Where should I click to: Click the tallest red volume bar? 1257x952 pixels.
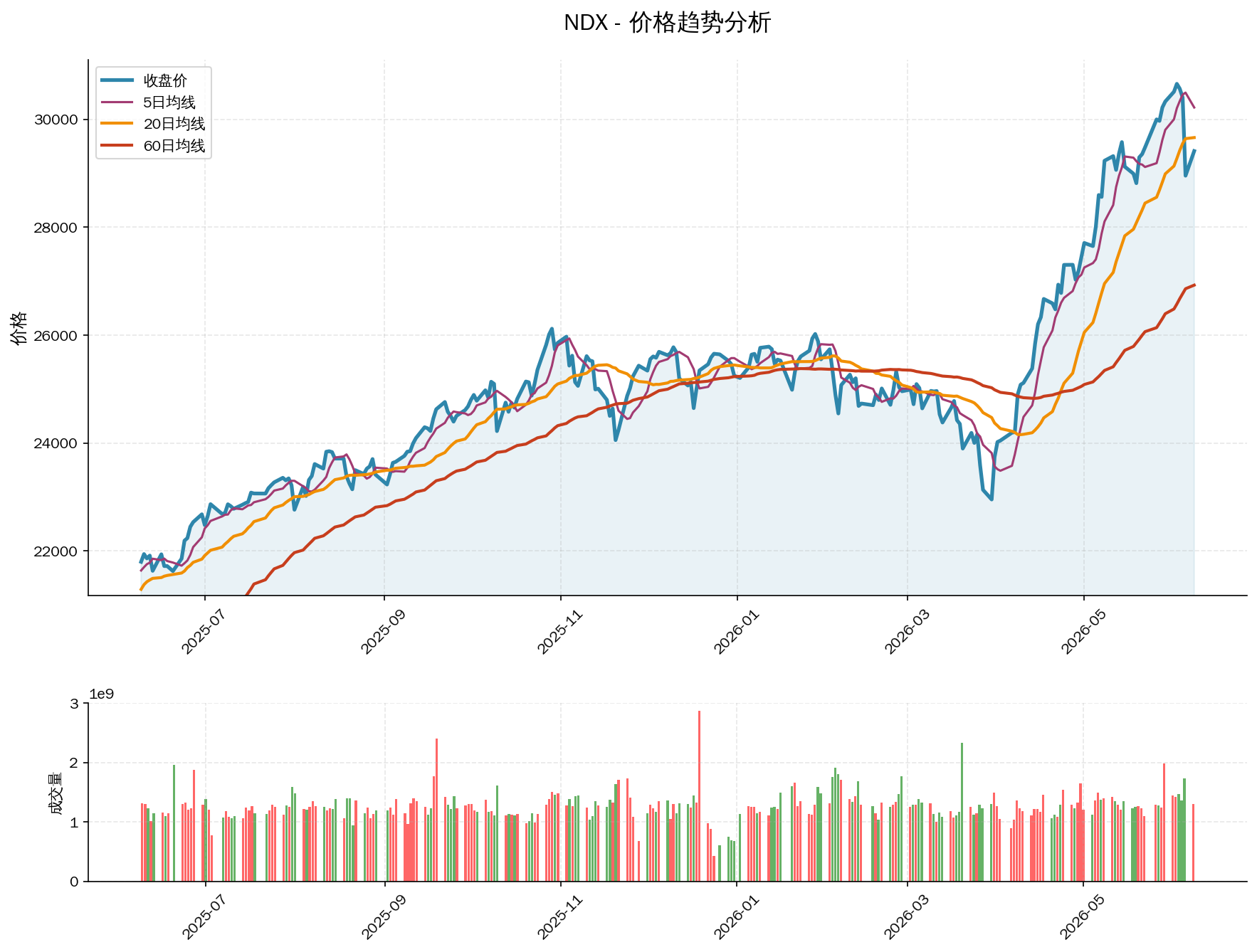(x=699, y=796)
